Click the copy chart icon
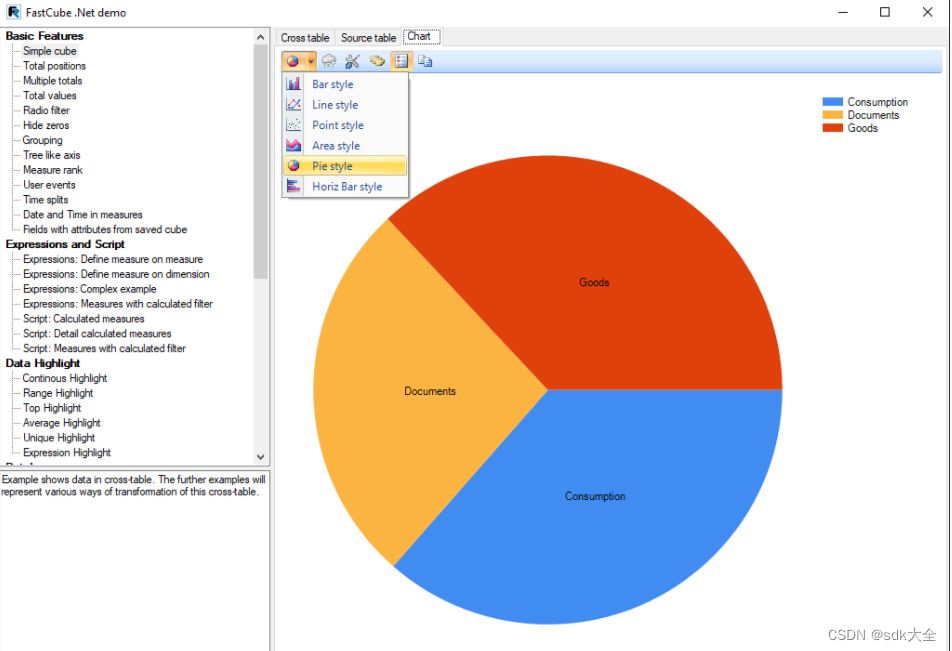 pyautogui.click(x=425, y=61)
